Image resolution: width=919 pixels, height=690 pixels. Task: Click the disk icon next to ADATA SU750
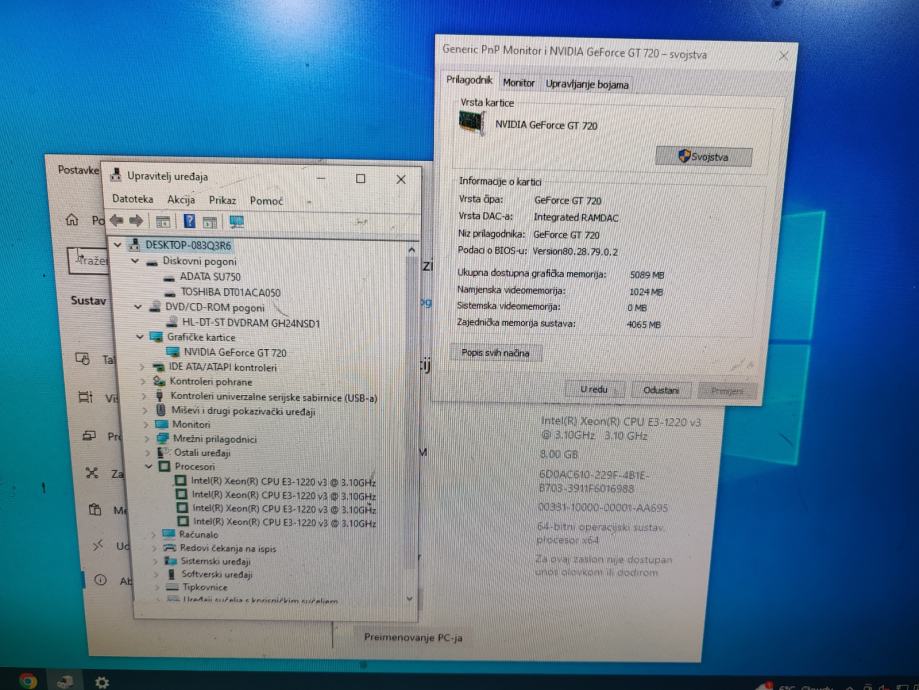(x=169, y=277)
